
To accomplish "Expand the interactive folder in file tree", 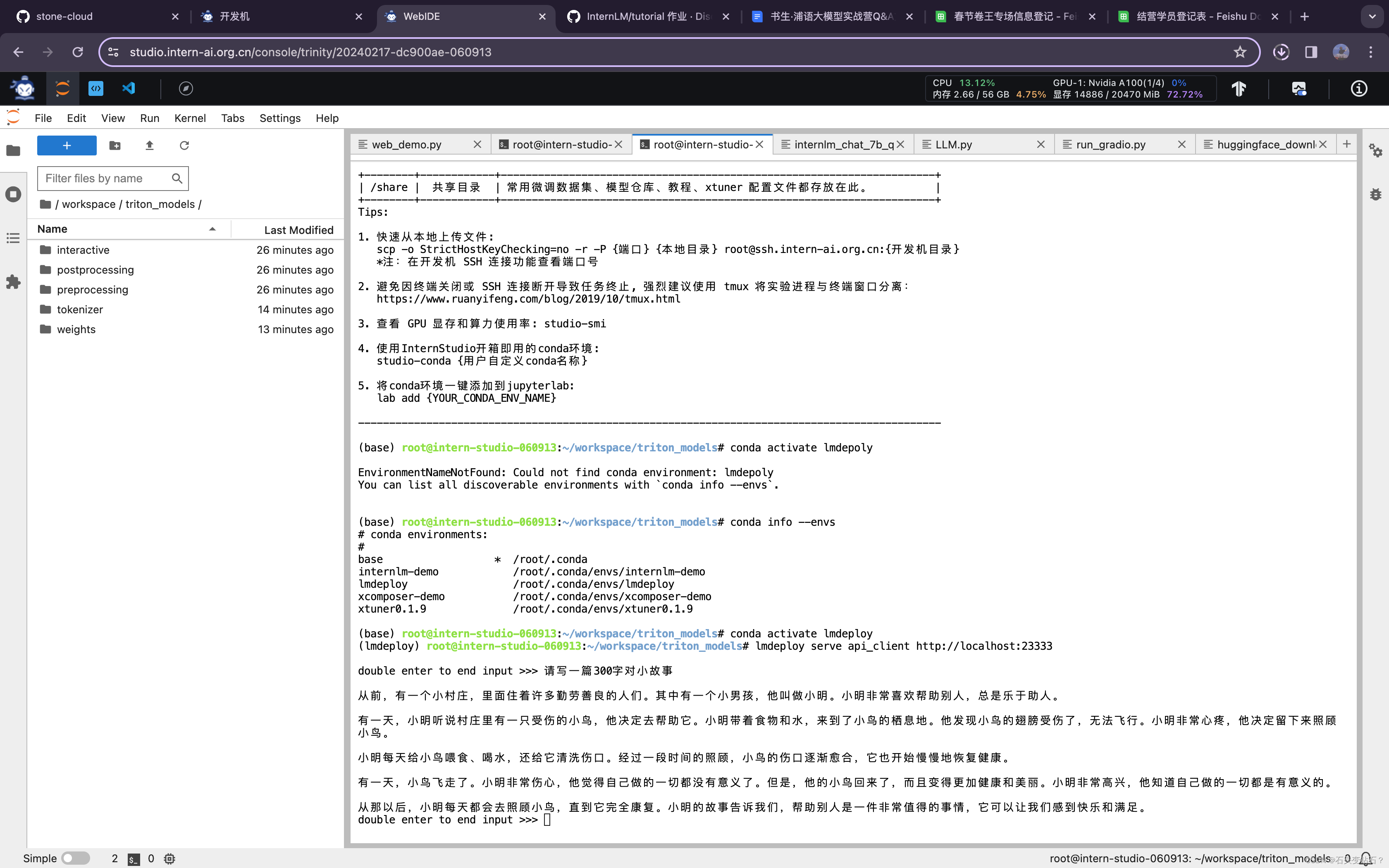I will coord(83,249).
